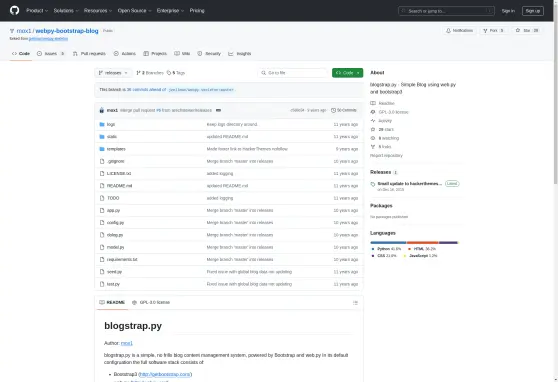Open the parent repository forked-from link
Viewport: 558px width, 382px height.
point(48,38)
